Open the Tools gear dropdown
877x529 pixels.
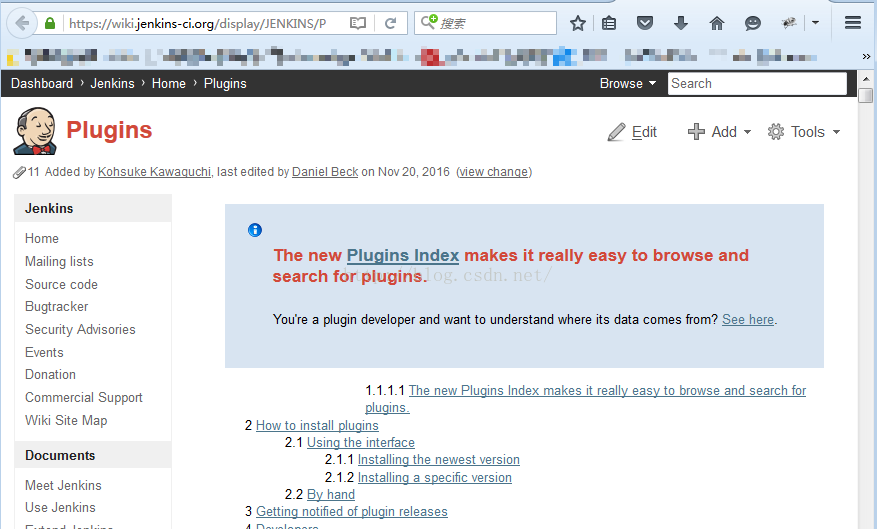coord(804,132)
